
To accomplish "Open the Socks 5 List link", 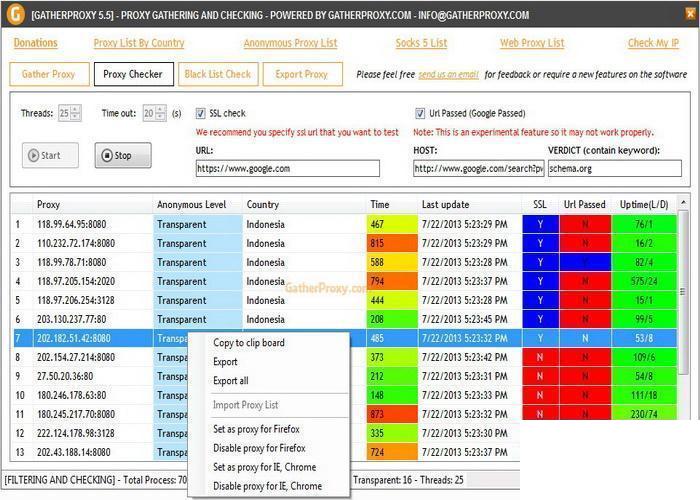I will pos(421,43).
